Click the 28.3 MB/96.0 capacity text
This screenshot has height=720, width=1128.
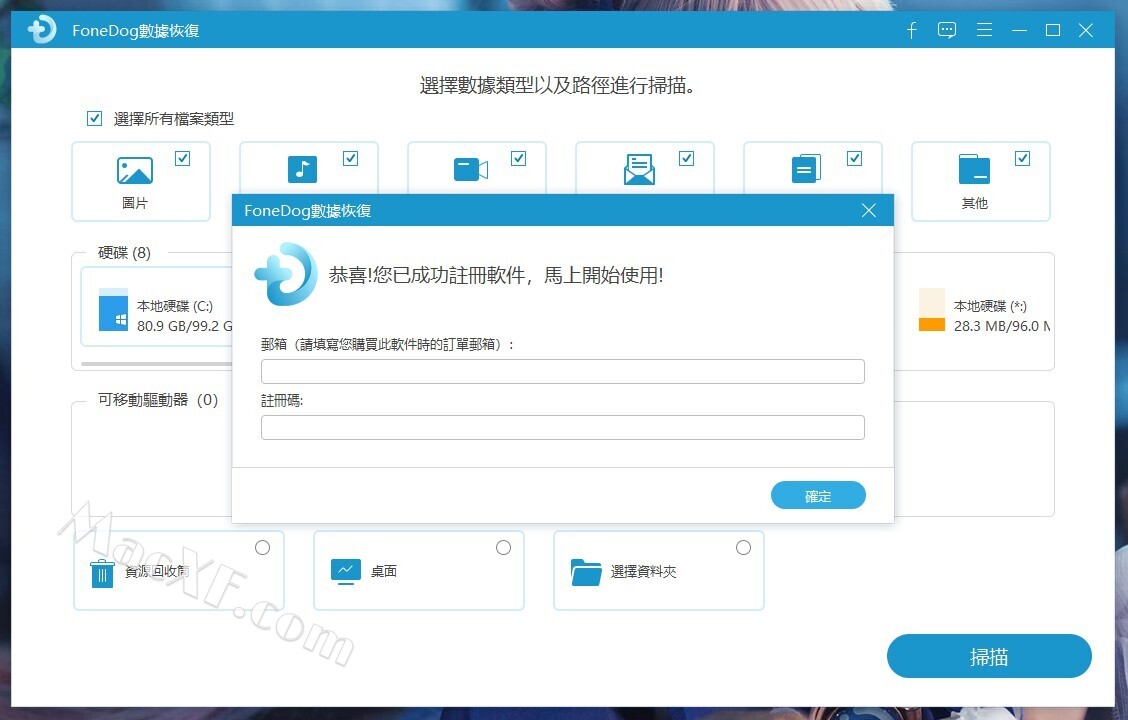(1001, 326)
